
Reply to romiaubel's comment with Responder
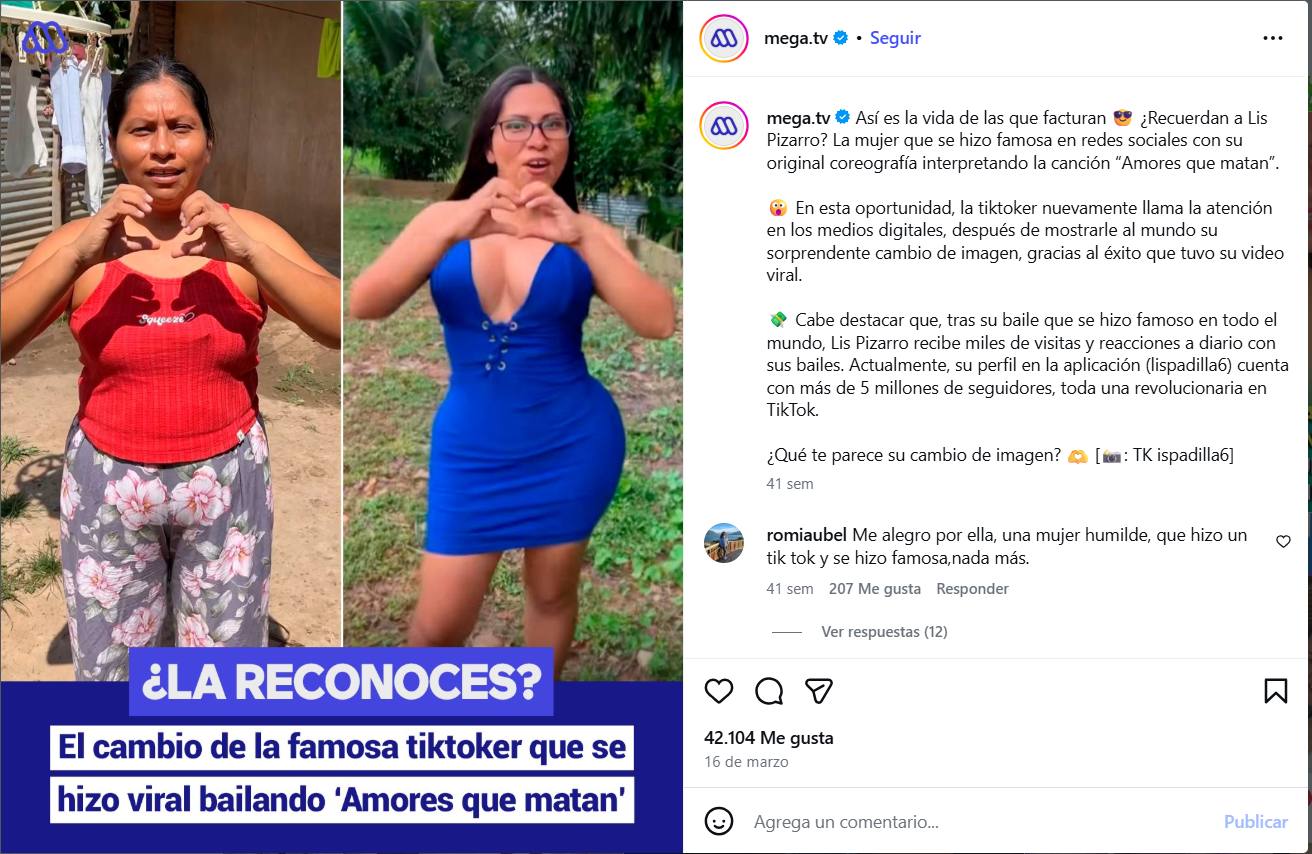[x=972, y=589]
